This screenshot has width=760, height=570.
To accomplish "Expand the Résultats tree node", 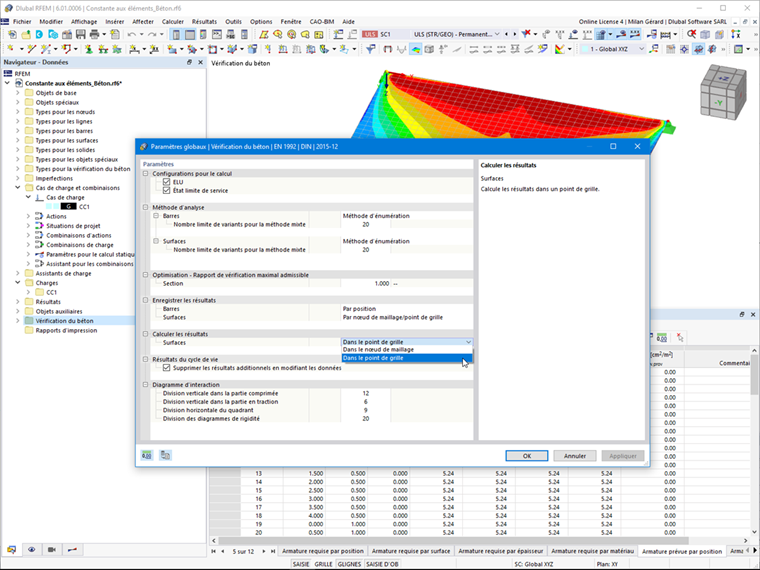I will coord(18,301).
